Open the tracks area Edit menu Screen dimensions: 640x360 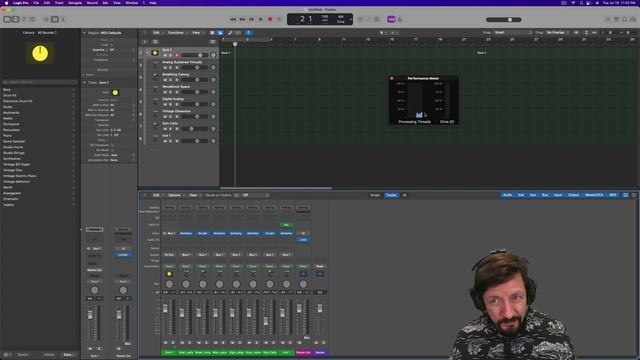click(x=157, y=33)
